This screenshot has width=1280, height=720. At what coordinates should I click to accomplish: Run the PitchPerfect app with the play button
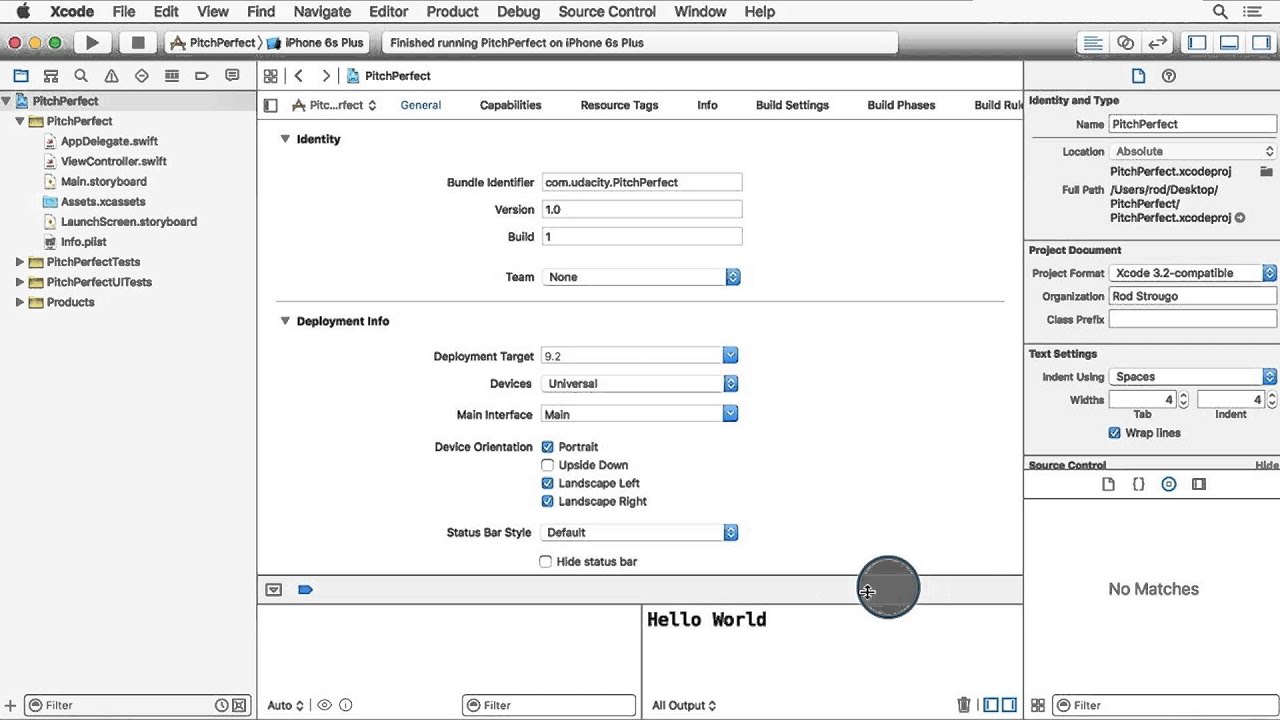92,43
